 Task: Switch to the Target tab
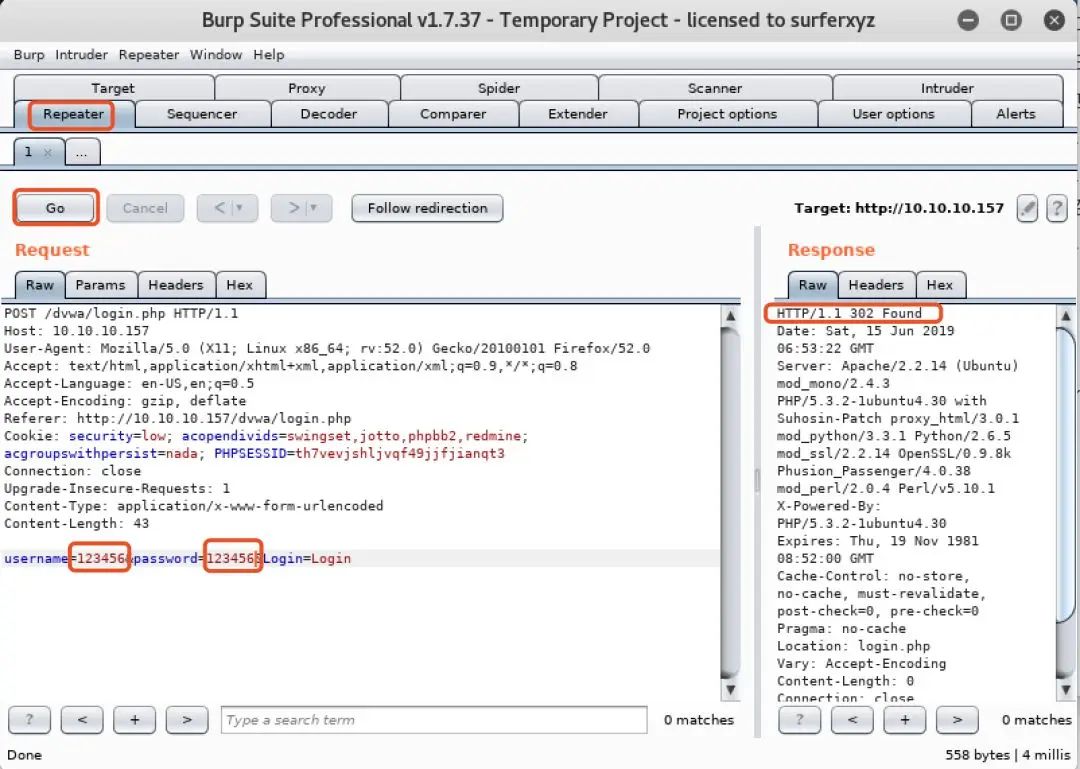(x=114, y=88)
